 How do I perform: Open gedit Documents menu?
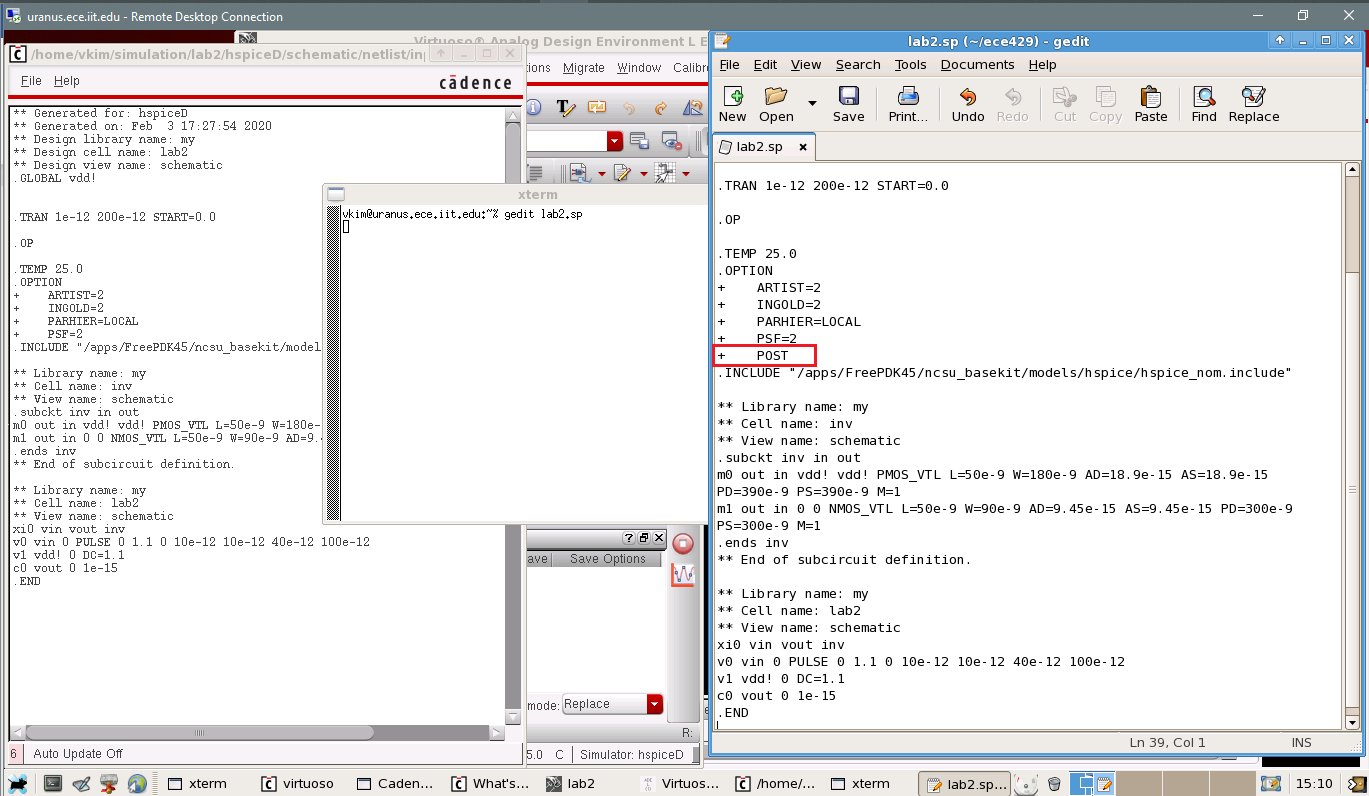(x=977, y=65)
